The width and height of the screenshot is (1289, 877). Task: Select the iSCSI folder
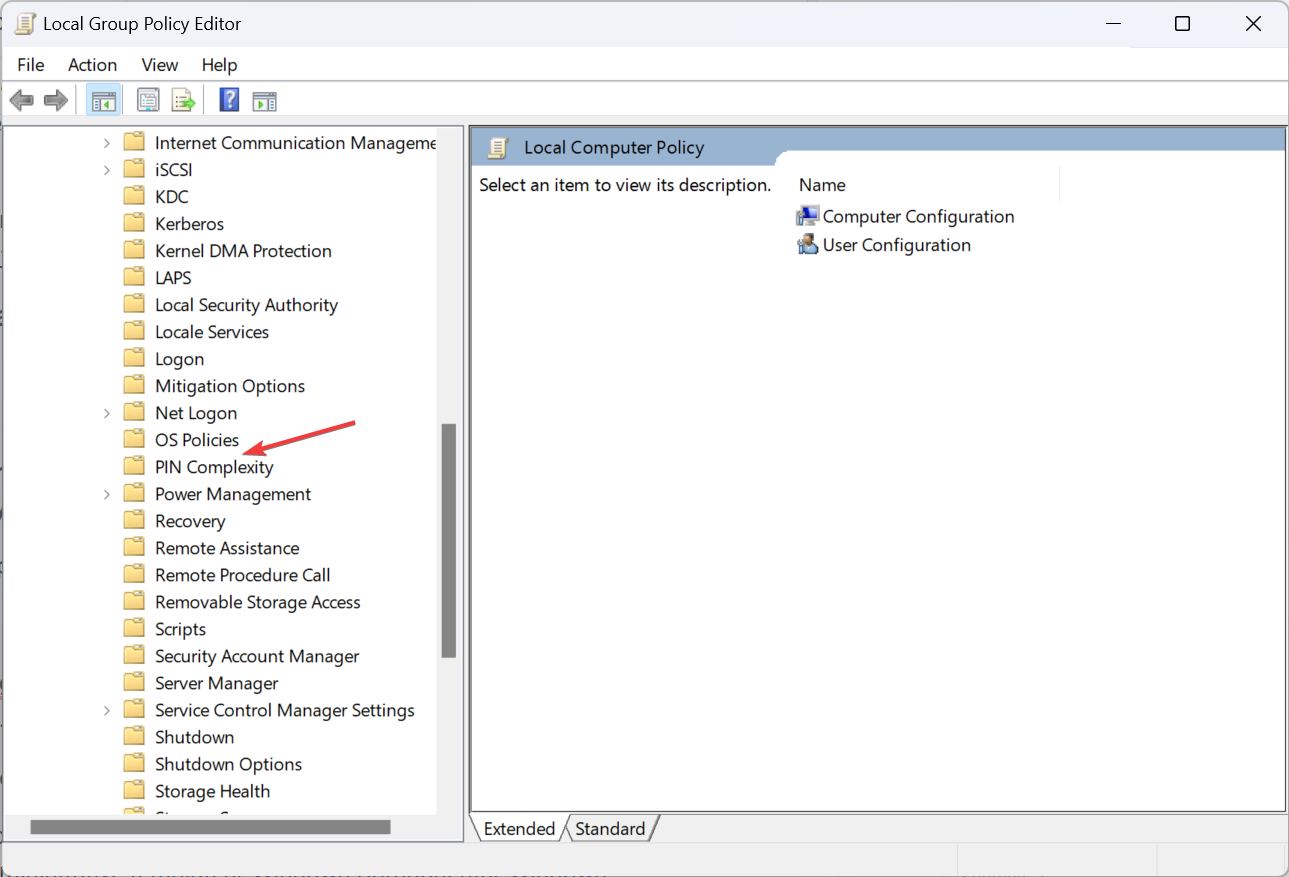173,169
